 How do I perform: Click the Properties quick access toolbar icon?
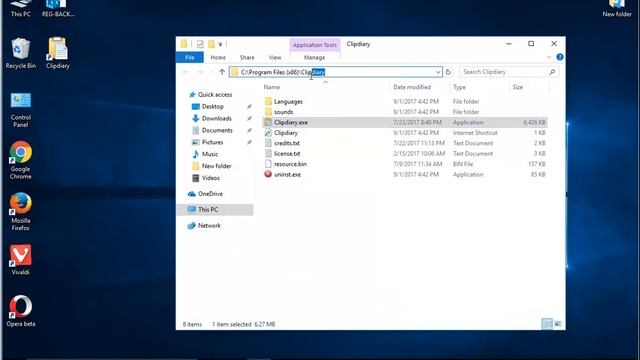click(x=200, y=44)
